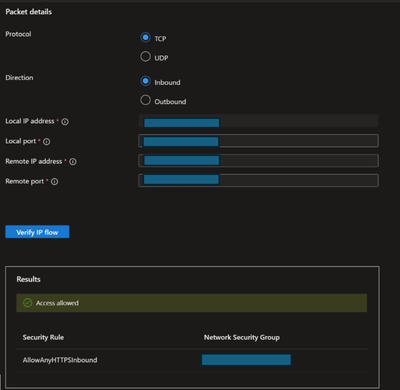Viewport: 400px width, 390px height.
Task: Click the Access allowed result banner
Action: pyautogui.click(x=192, y=303)
